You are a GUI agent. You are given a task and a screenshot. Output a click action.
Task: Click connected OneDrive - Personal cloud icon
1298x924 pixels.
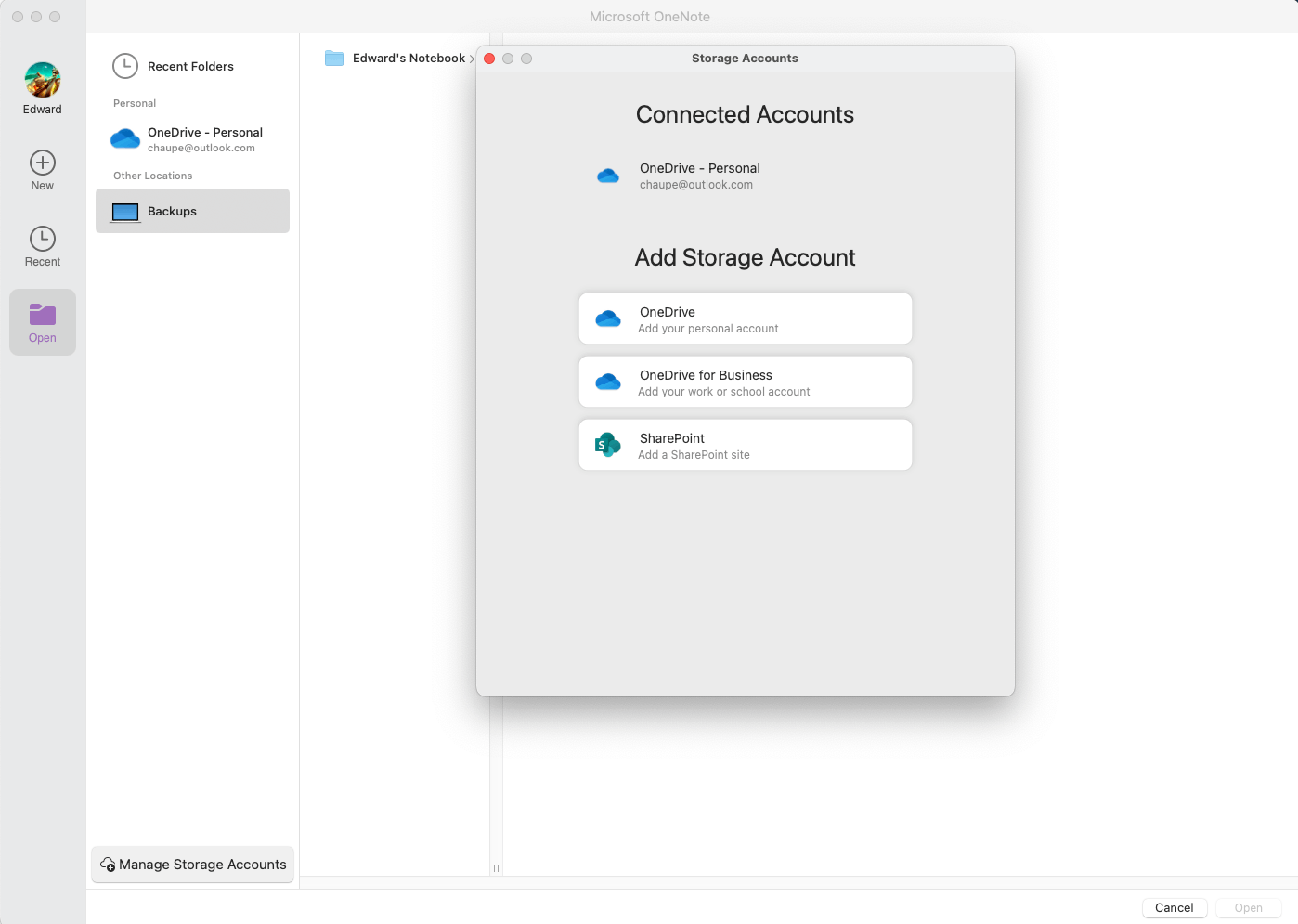click(x=608, y=176)
